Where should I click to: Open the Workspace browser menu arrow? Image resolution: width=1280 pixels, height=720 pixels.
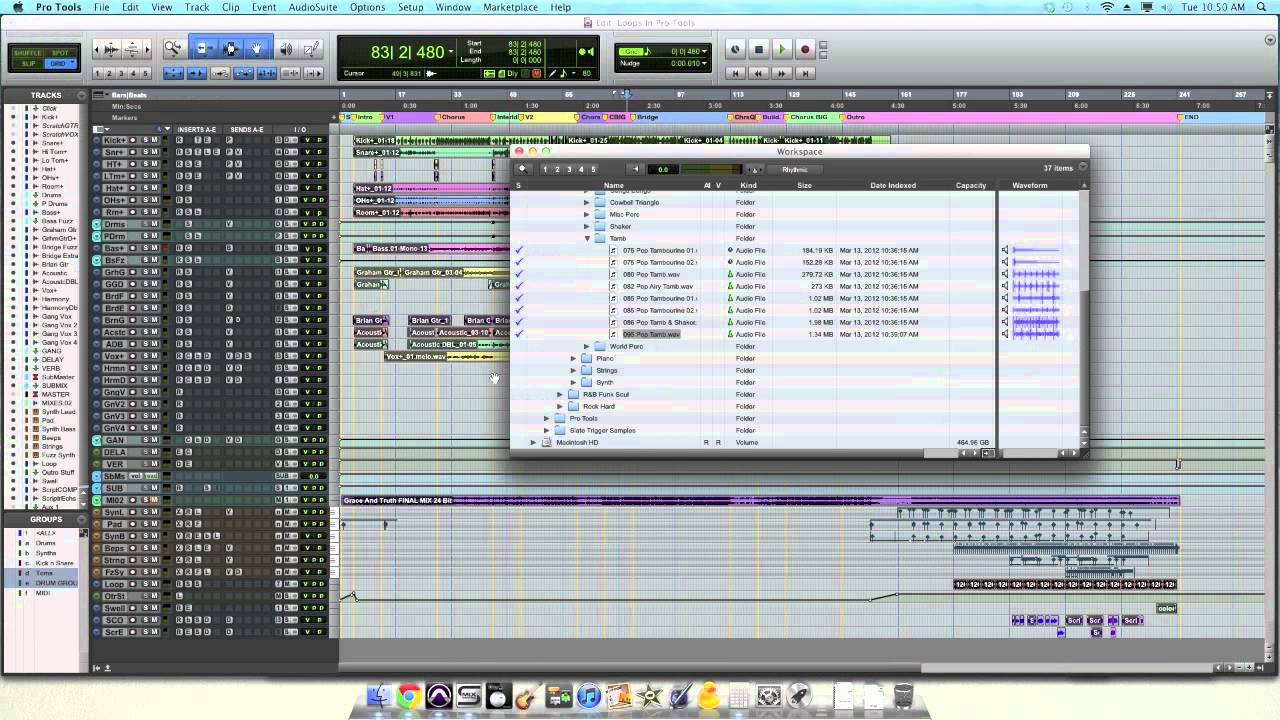[x=1082, y=168]
